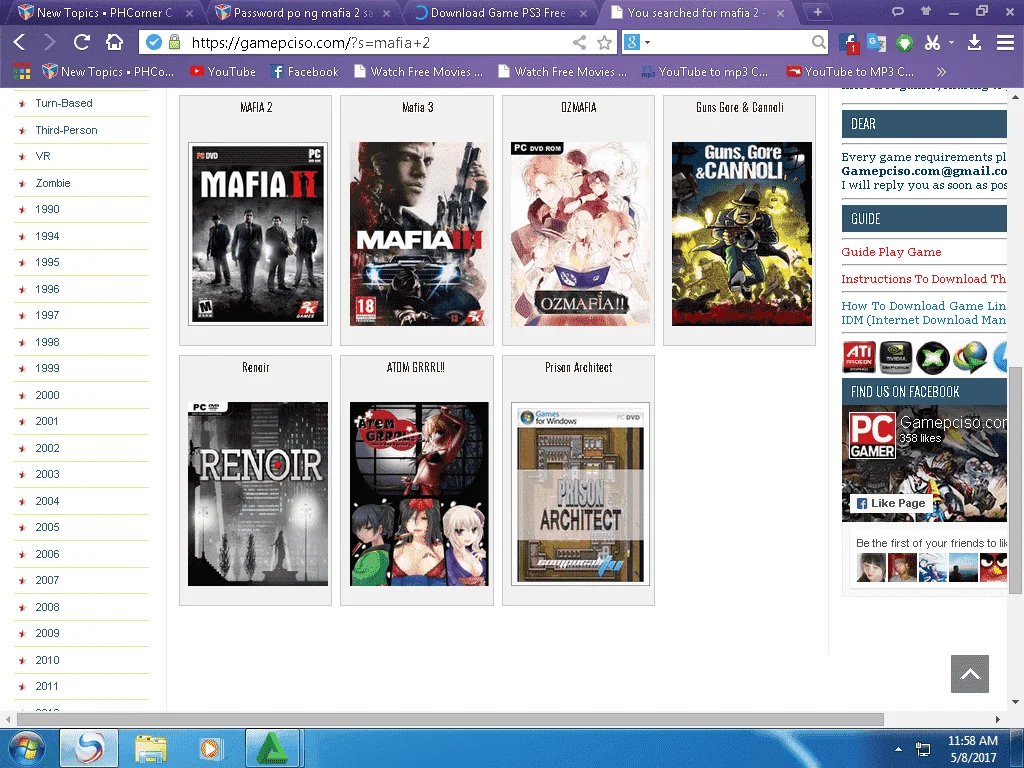The image size is (1024, 768).
Task: Open YouTube to mp3 C... bookmark
Action: pyautogui.click(x=705, y=72)
